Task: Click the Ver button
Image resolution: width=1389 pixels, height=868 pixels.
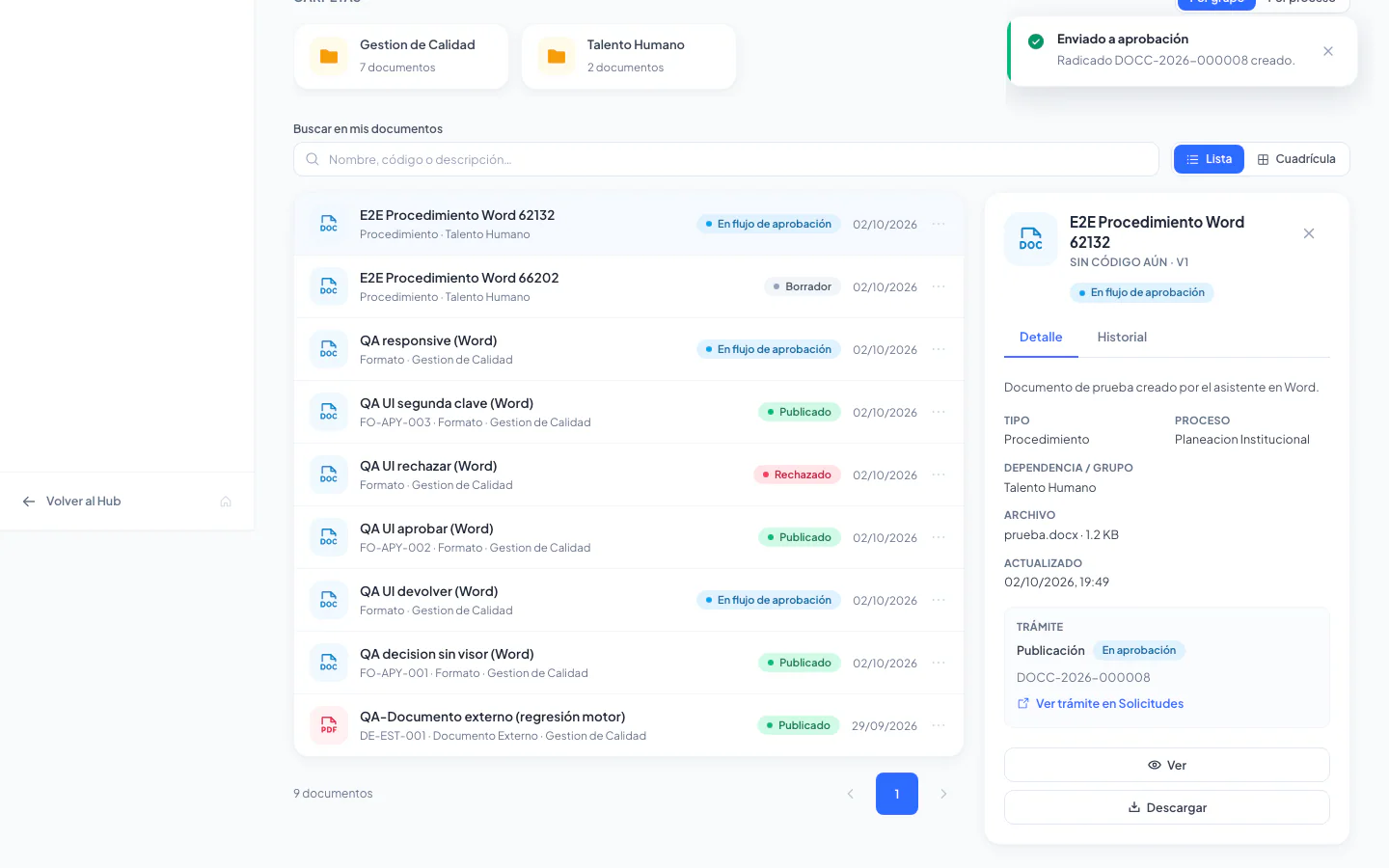Action: click(1167, 765)
